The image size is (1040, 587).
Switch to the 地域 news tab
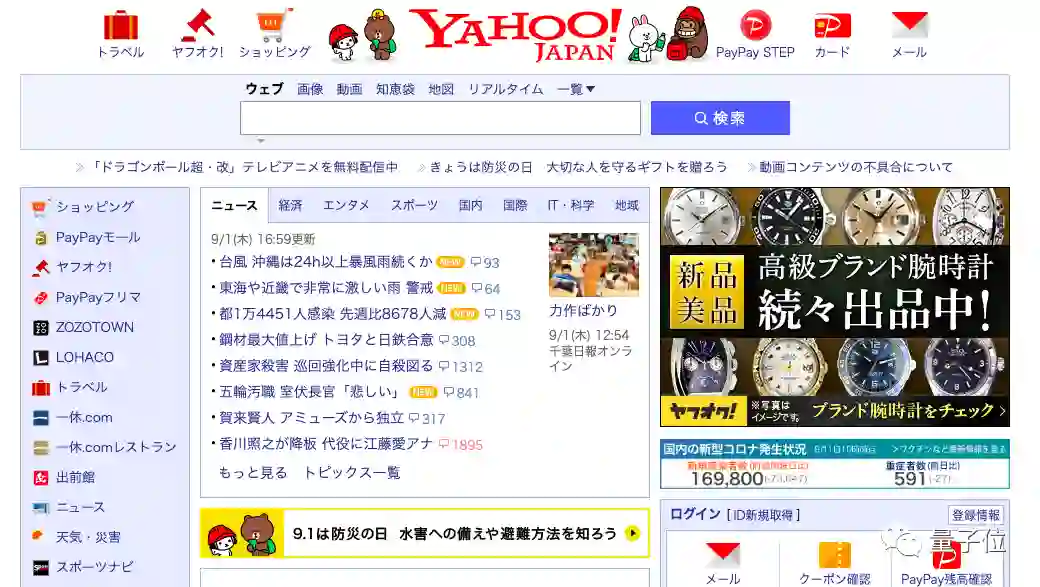(626, 206)
